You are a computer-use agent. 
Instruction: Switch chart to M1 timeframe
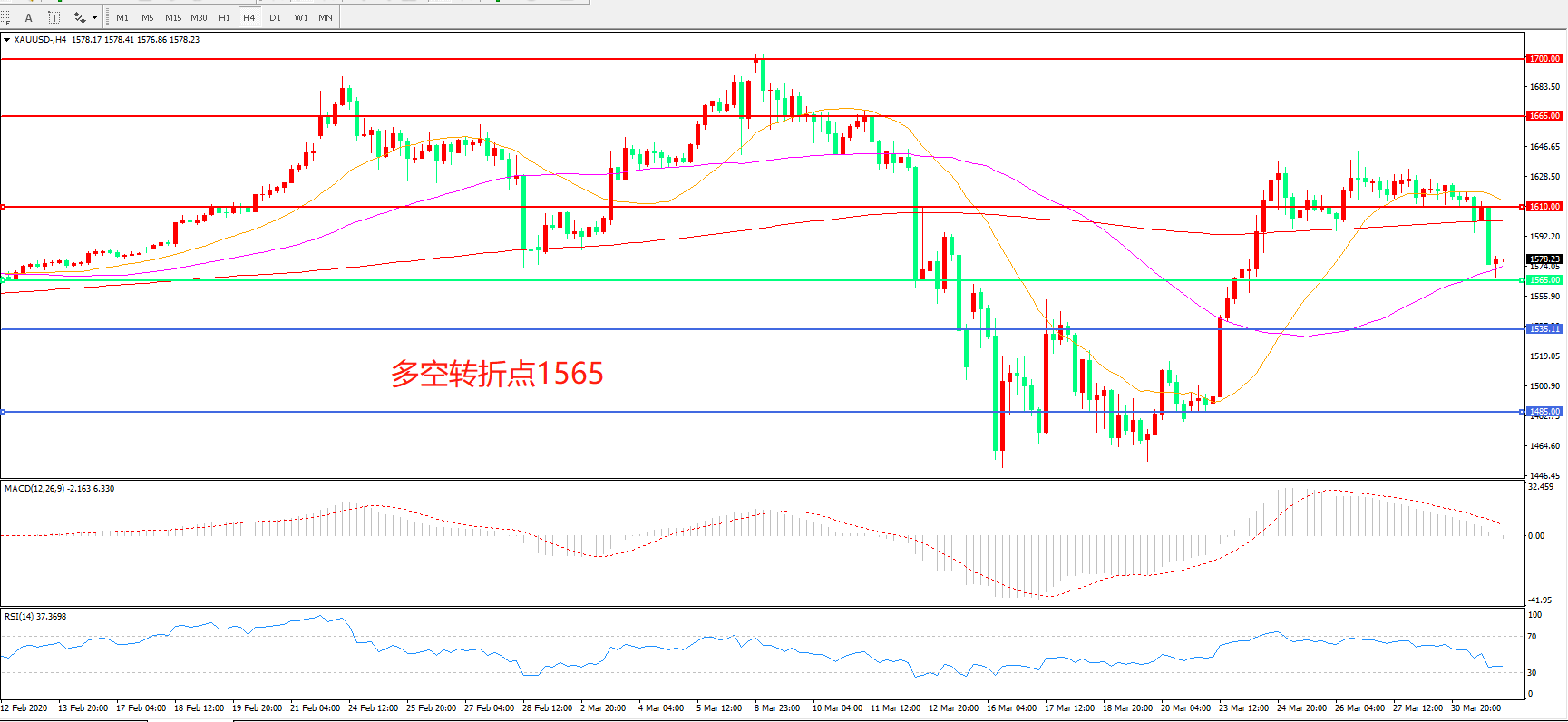click(x=122, y=17)
